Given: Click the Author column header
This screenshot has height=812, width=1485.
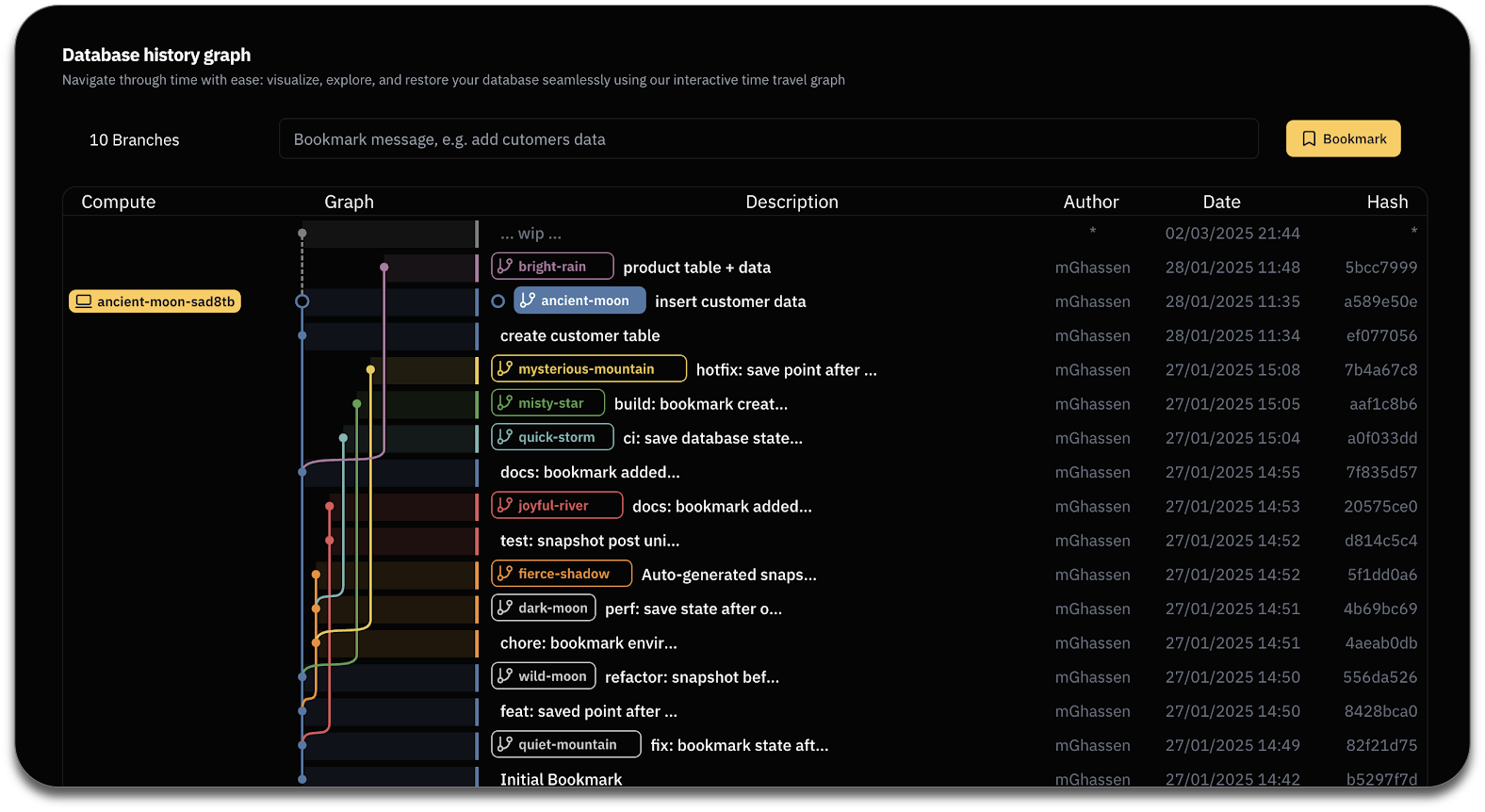Looking at the screenshot, I should pyautogui.click(x=1091, y=202).
